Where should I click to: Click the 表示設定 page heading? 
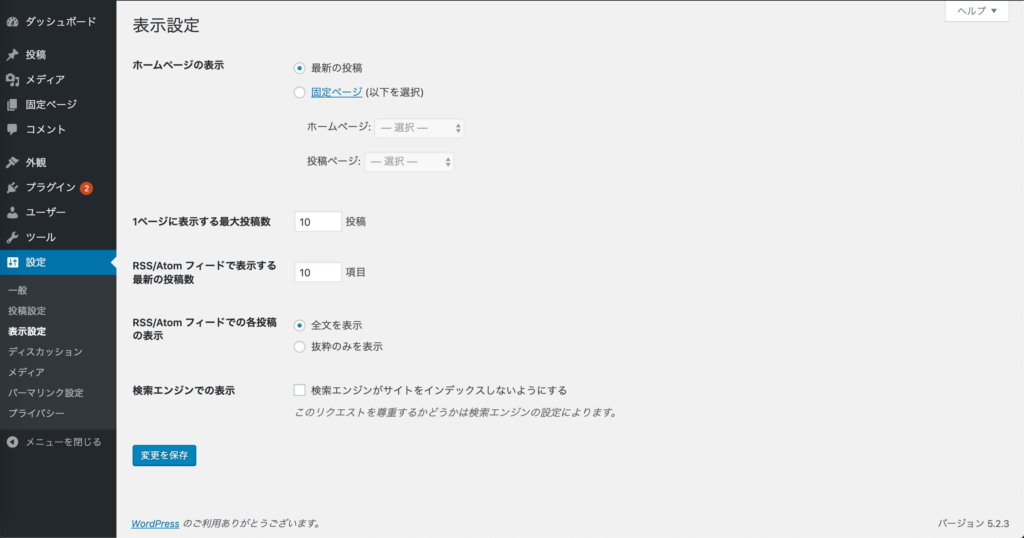[x=166, y=25]
